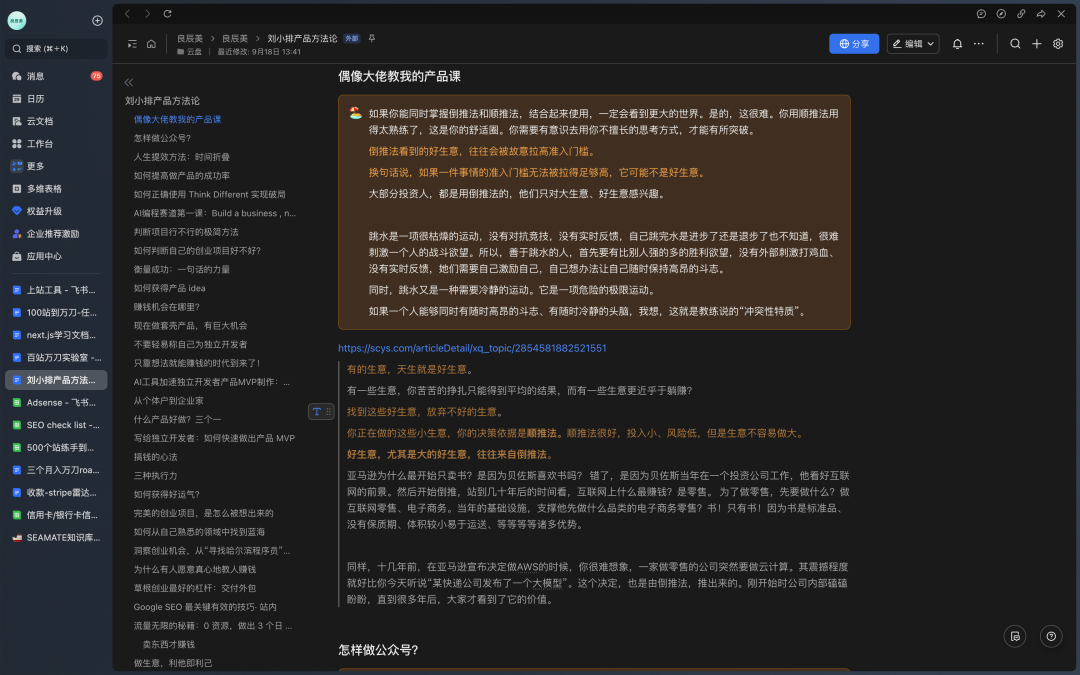
Task: Open the comment bubble icon in top bar
Action: pos(982,14)
